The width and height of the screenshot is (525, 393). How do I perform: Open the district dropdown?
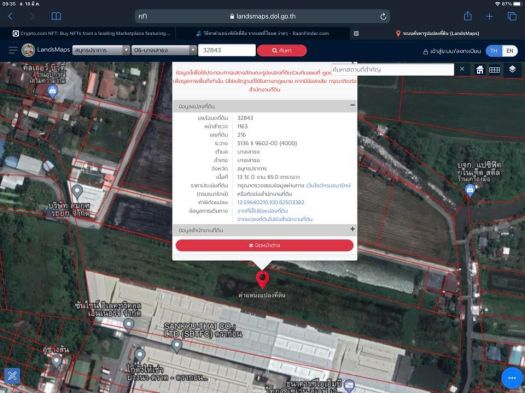[x=164, y=50]
